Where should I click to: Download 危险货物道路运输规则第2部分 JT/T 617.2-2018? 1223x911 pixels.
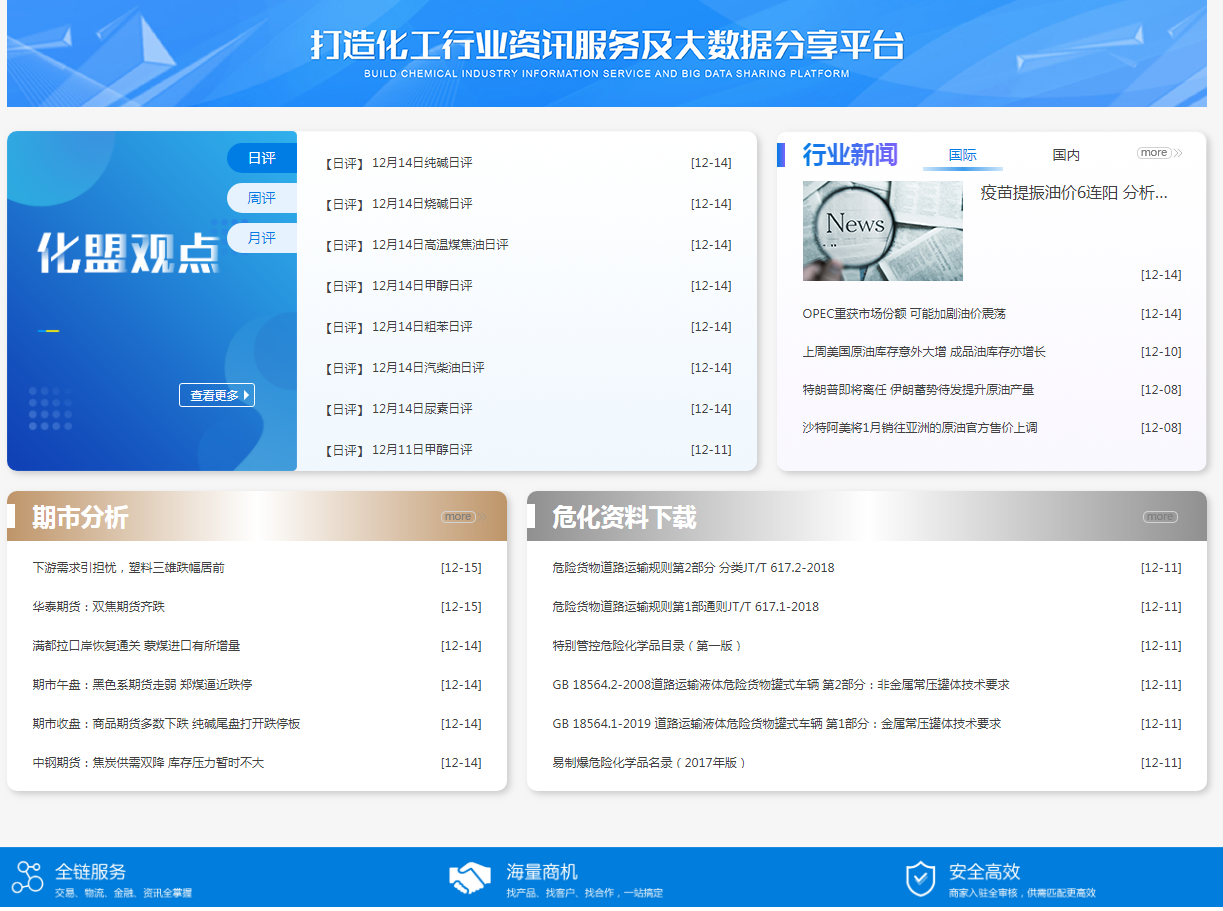click(693, 568)
